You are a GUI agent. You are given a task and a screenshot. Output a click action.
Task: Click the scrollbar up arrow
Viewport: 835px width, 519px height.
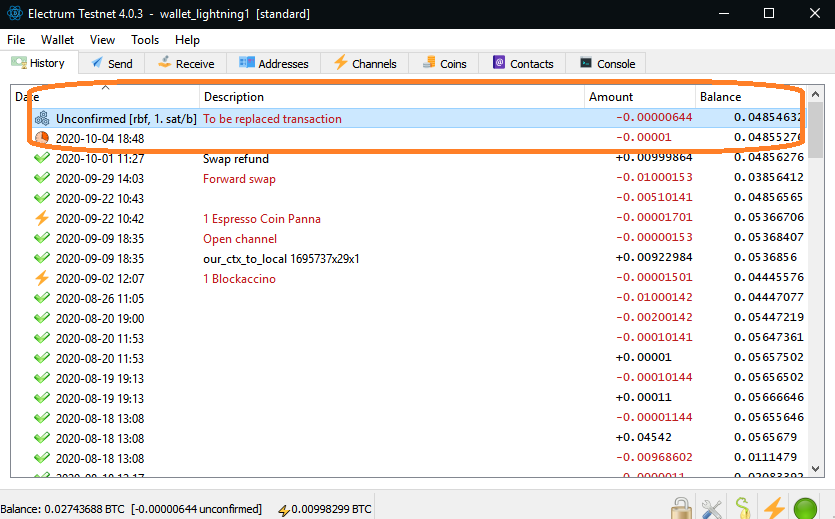point(815,94)
